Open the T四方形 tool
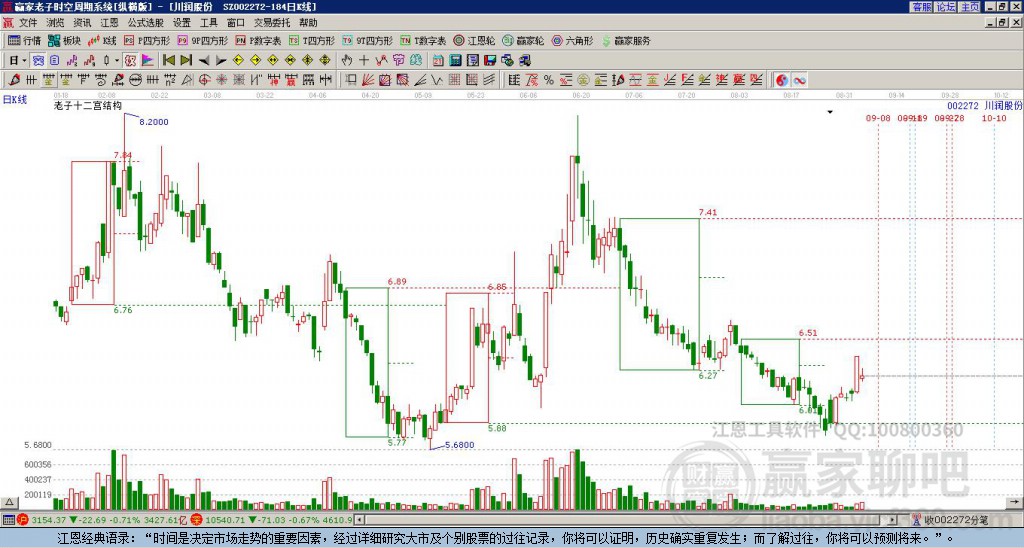This screenshot has width=1024, height=548. click(x=312, y=40)
